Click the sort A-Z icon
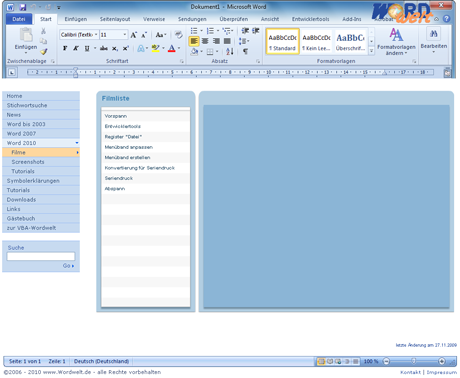This screenshot has height=378, width=460. pos(230,51)
